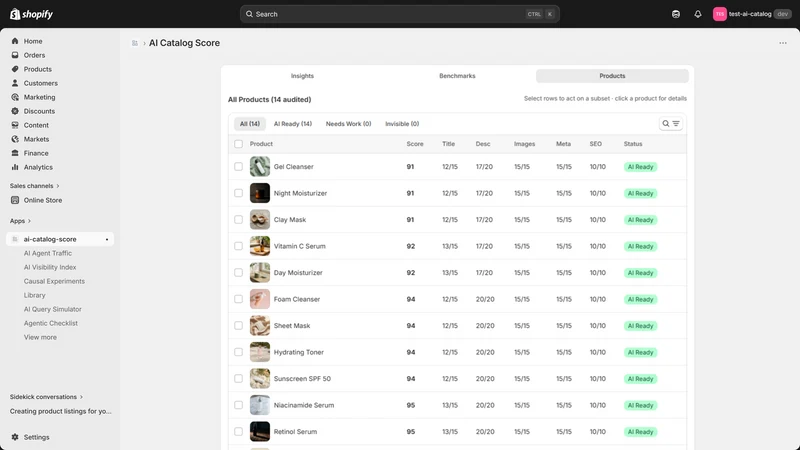Click the Status column header
This screenshot has width=800, height=450.
tap(633, 144)
